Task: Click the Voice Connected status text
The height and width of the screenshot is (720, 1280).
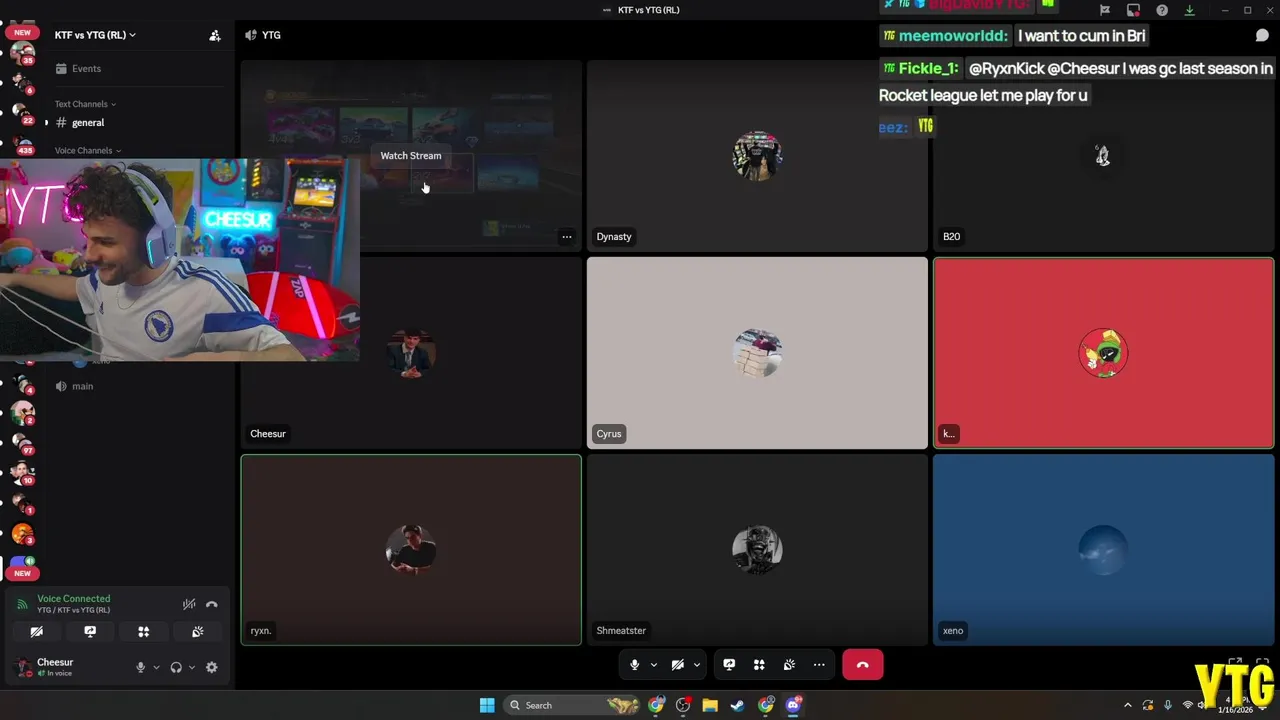Action: (74, 599)
